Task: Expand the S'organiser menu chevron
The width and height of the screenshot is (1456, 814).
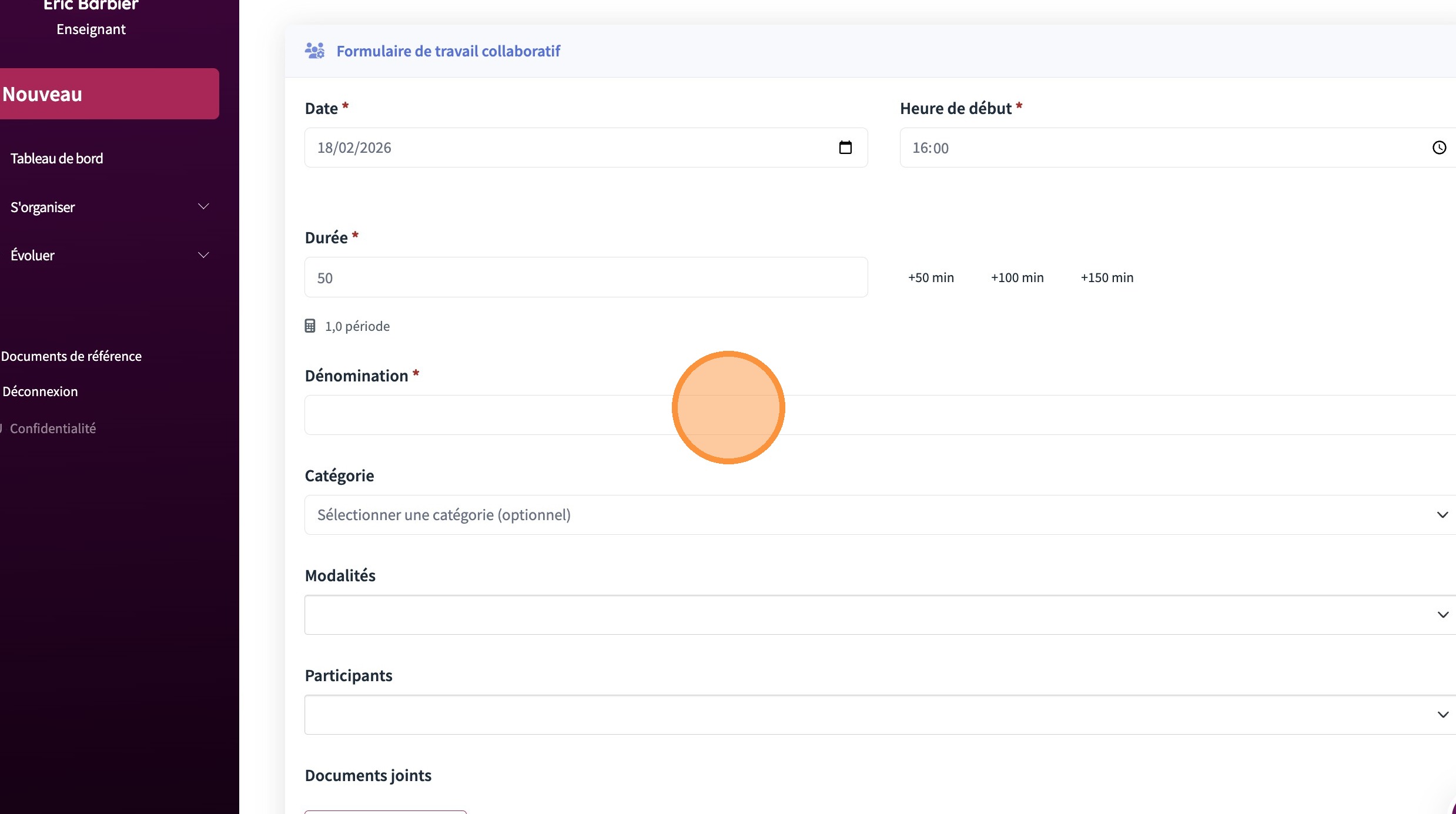Action: click(x=203, y=207)
